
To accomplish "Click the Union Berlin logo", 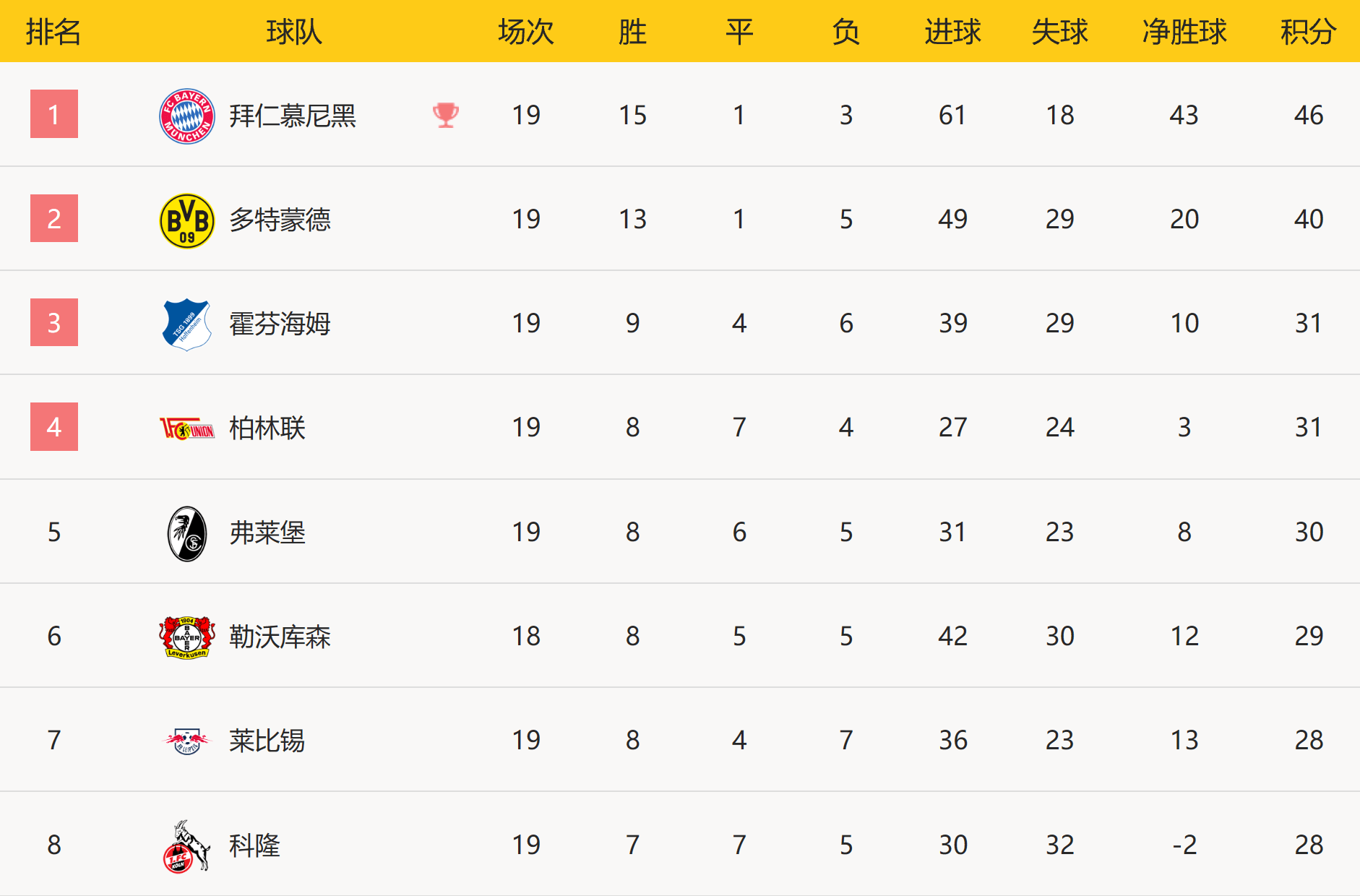I will pos(186,428).
